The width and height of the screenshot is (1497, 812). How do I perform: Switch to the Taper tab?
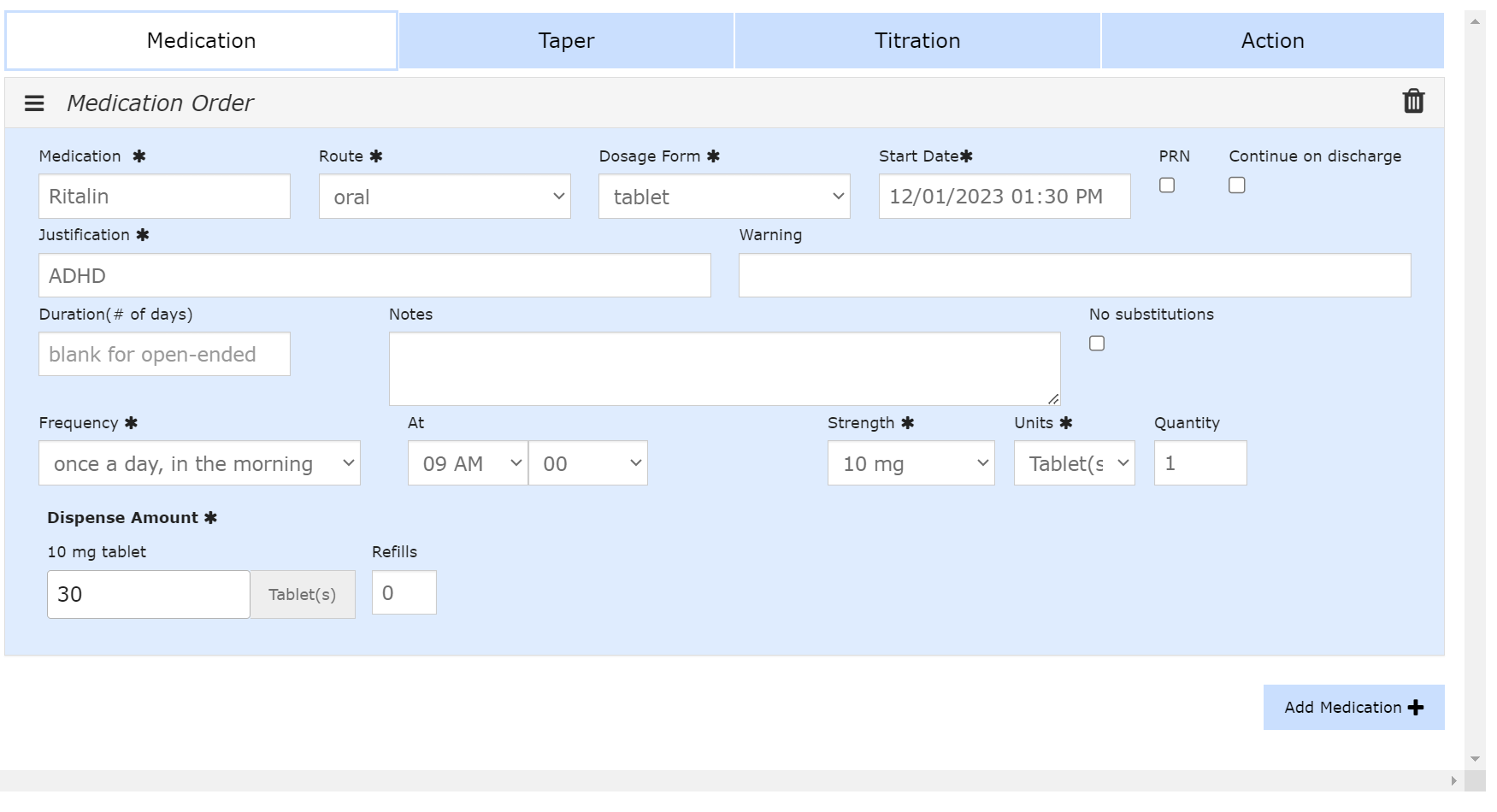point(566,40)
